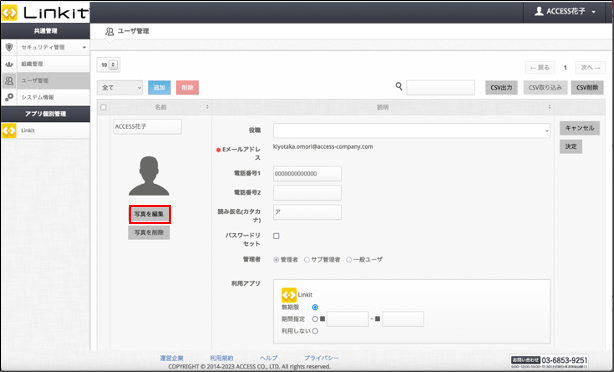Click the start date input field

click(x=348, y=319)
